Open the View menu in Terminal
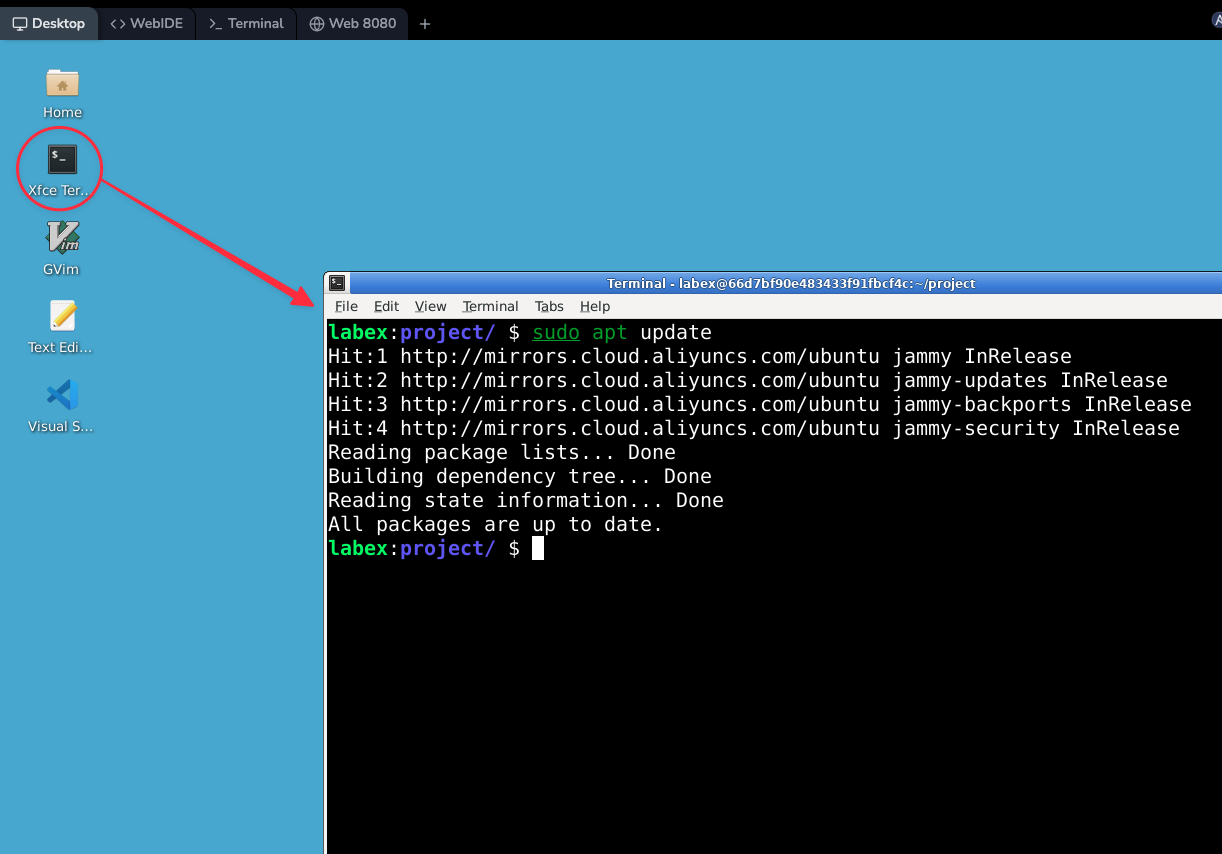Viewport: 1222px width, 854px height. point(430,306)
